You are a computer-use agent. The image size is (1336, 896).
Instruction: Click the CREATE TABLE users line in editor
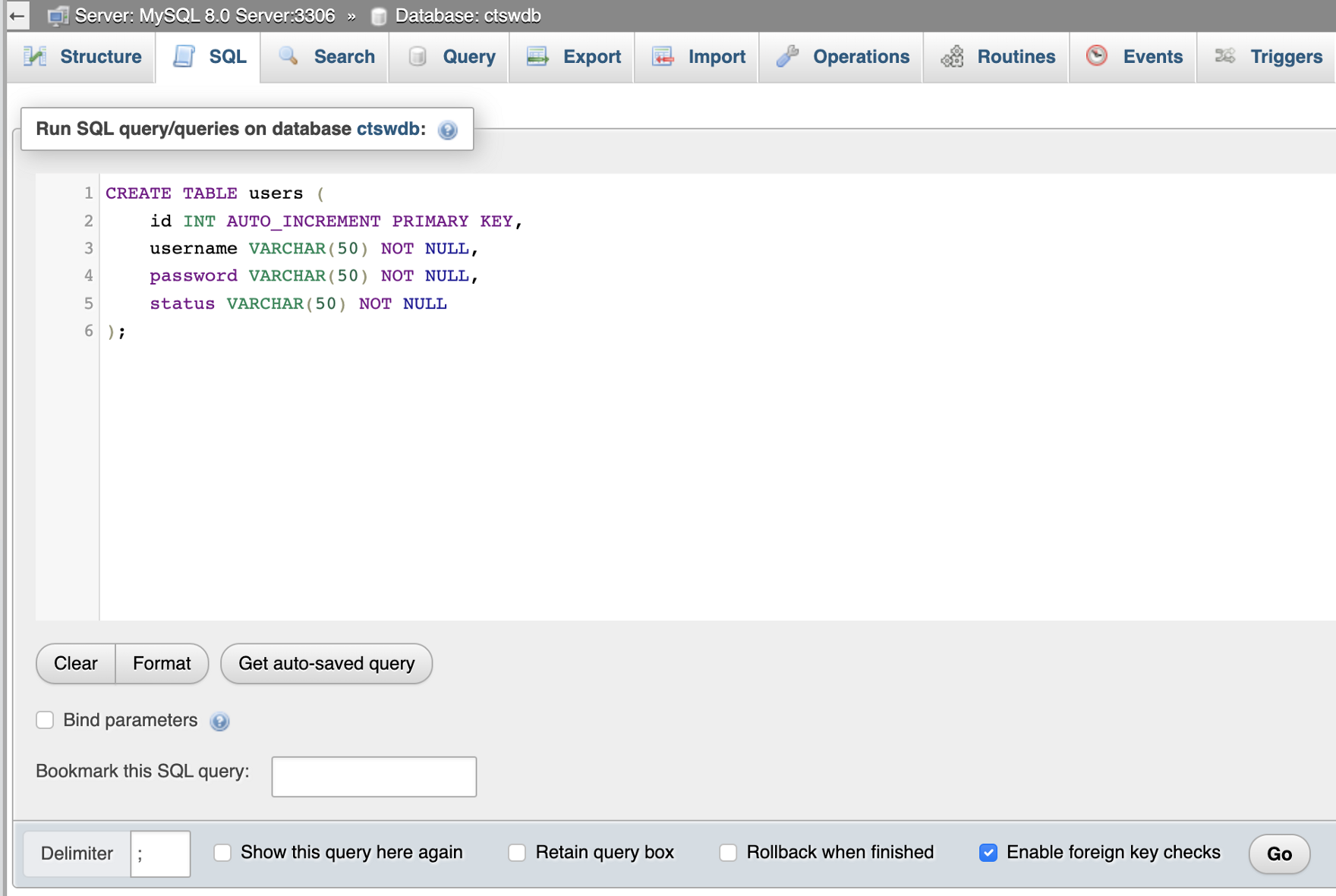click(x=215, y=193)
